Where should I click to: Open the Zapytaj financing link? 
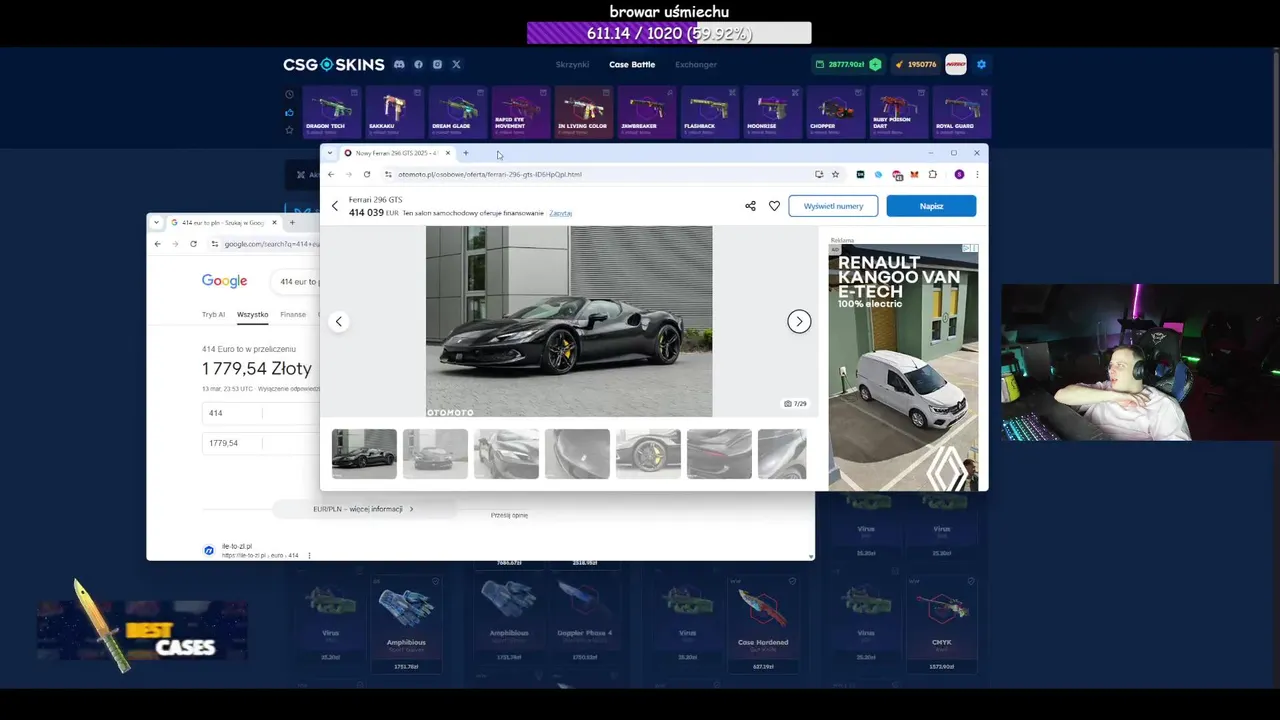pyautogui.click(x=560, y=213)
